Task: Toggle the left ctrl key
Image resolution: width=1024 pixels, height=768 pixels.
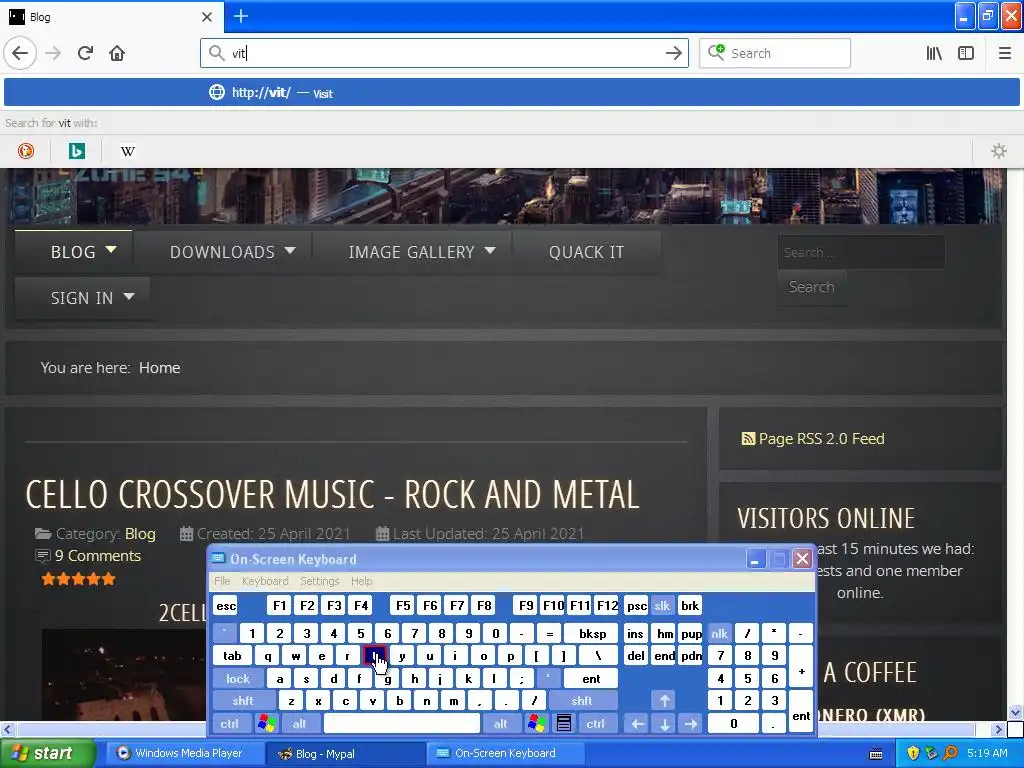Action: pyautogui.click(x=229, y=724)
